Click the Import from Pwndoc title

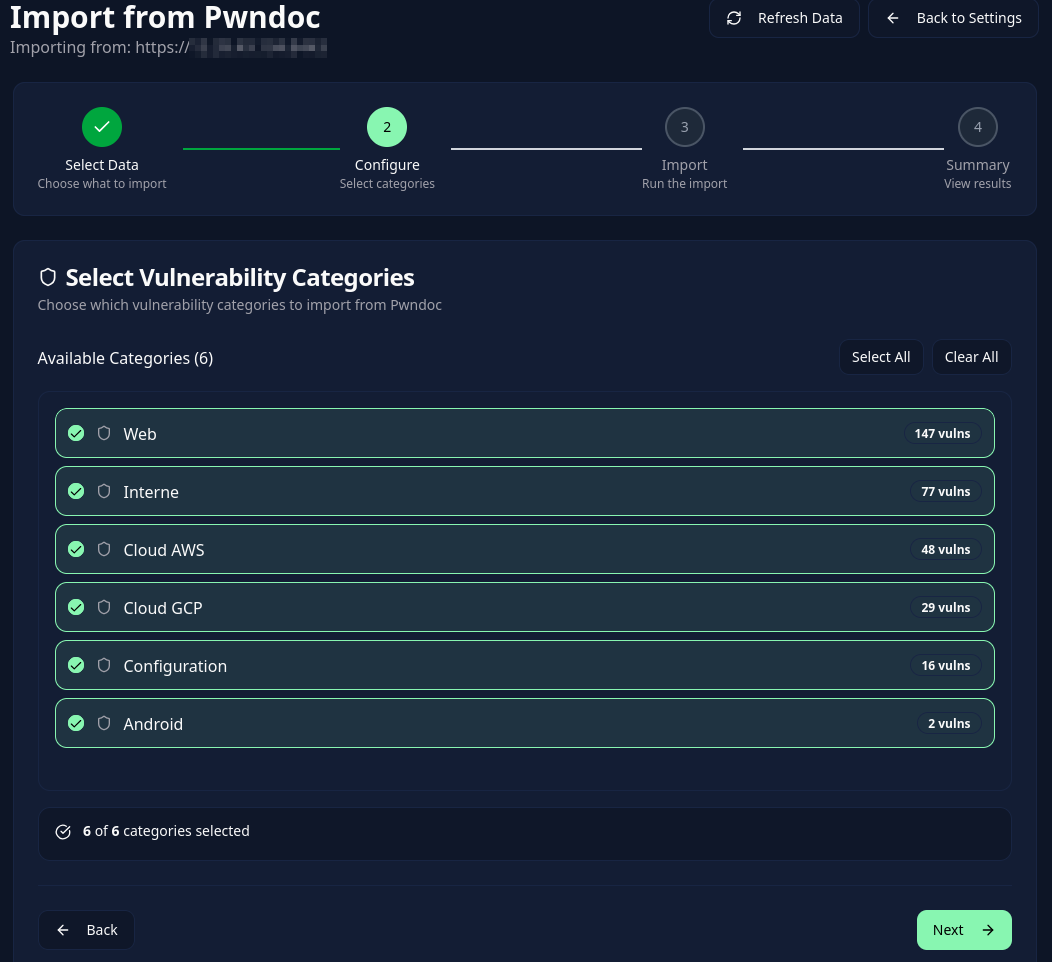(165, 17)
